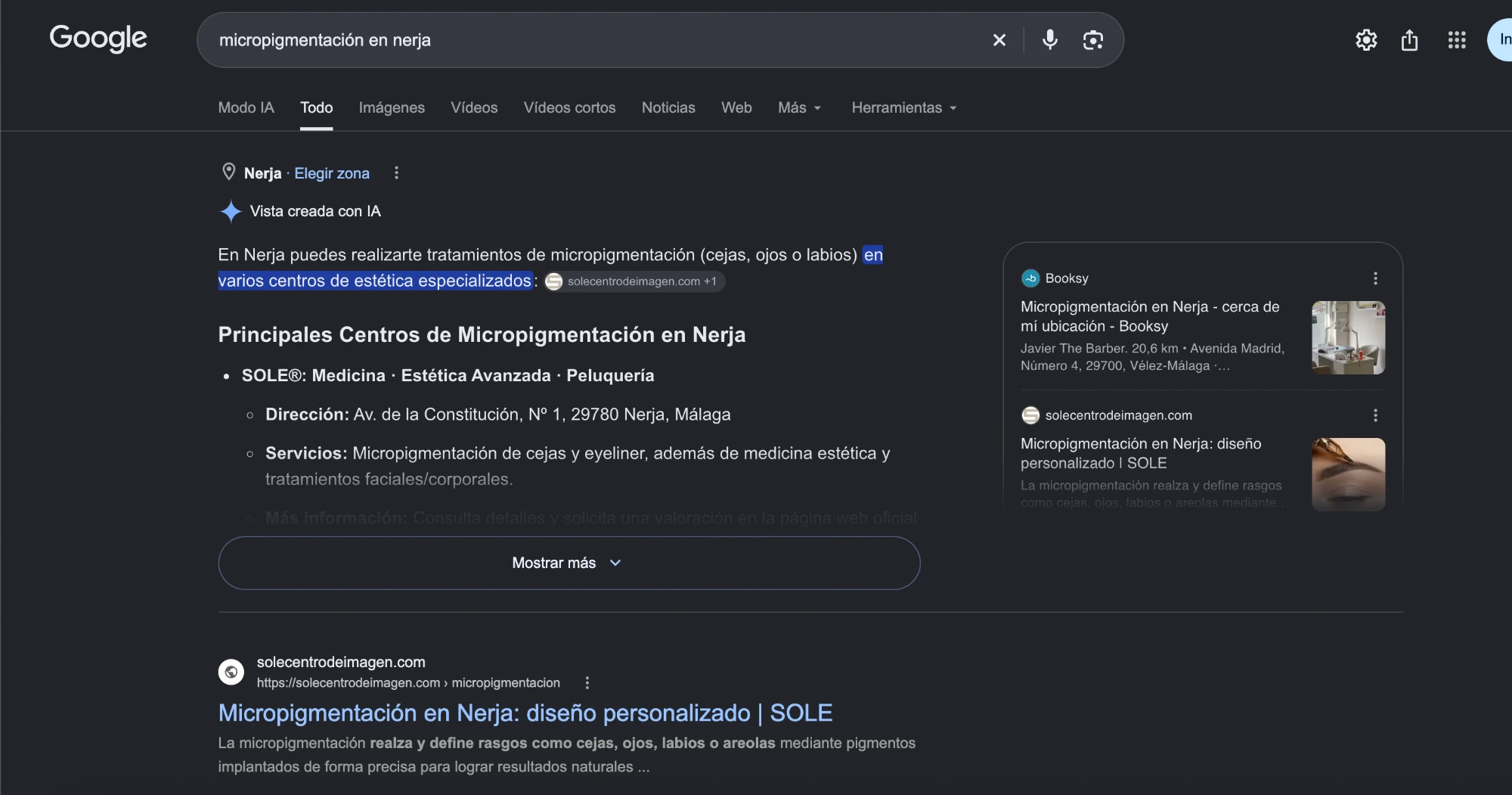
Task: Open options menu next to Elegir zona
Action: 396,173
